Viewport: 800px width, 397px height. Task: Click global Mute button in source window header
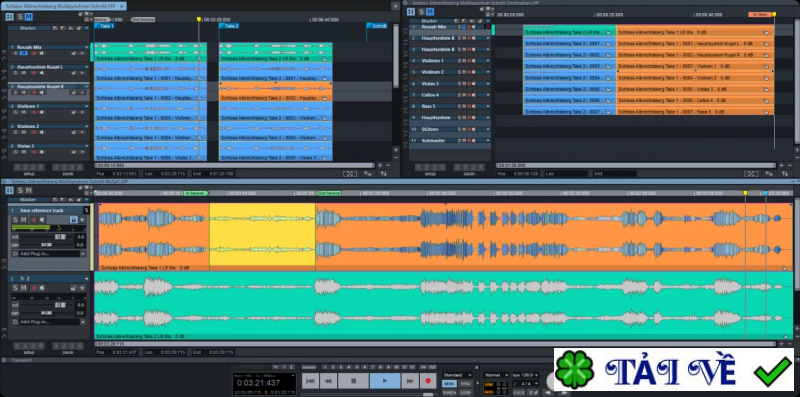pyautogui.click(x=29, y=16)
